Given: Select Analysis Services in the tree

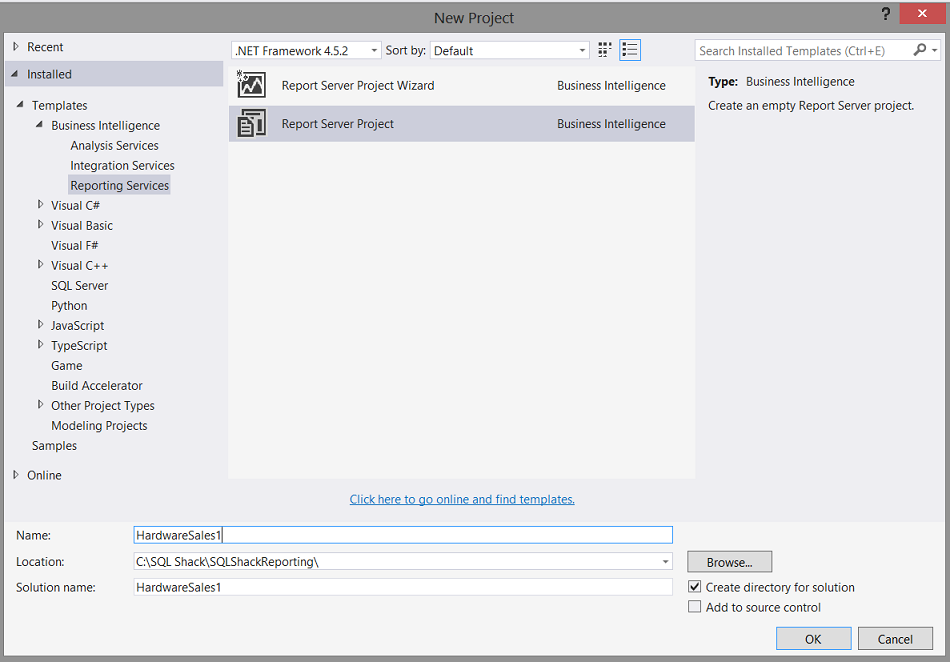Looking at the screenshot, I should click(115, 145).
